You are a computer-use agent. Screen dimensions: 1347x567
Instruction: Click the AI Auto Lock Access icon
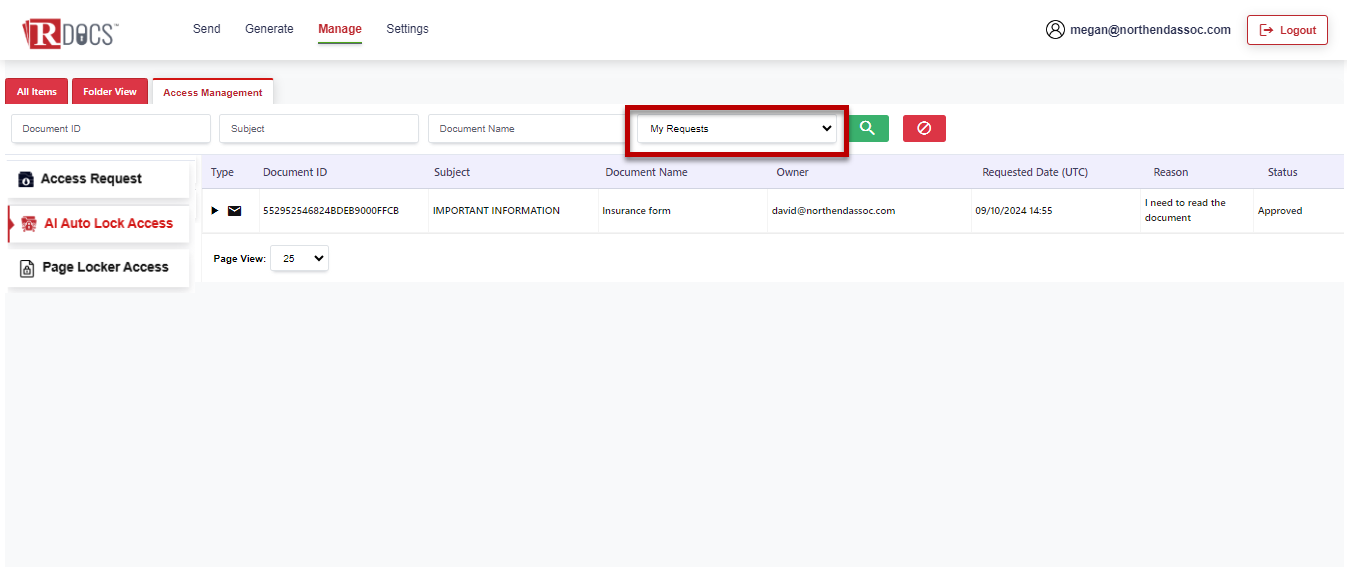coord(29,224)
